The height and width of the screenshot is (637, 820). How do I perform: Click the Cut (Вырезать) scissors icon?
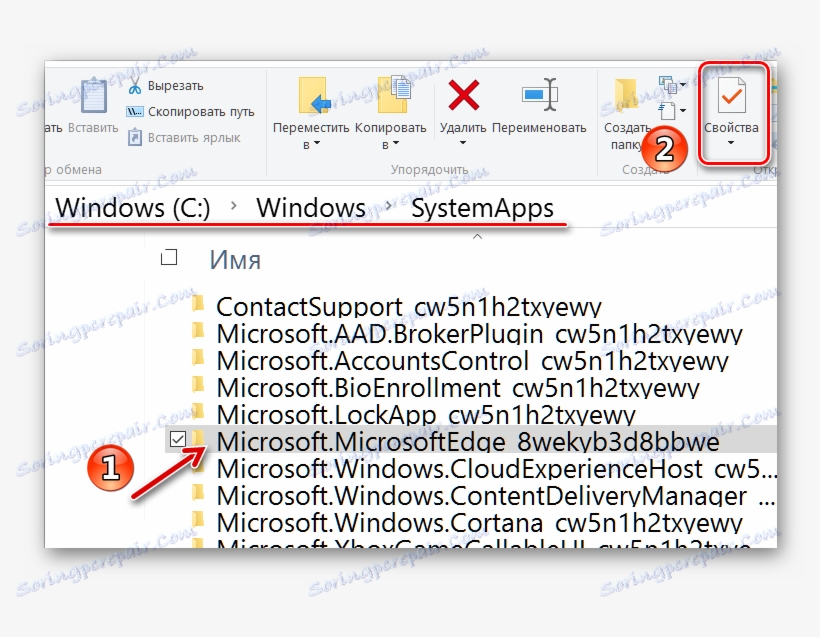tap(134, 86)
